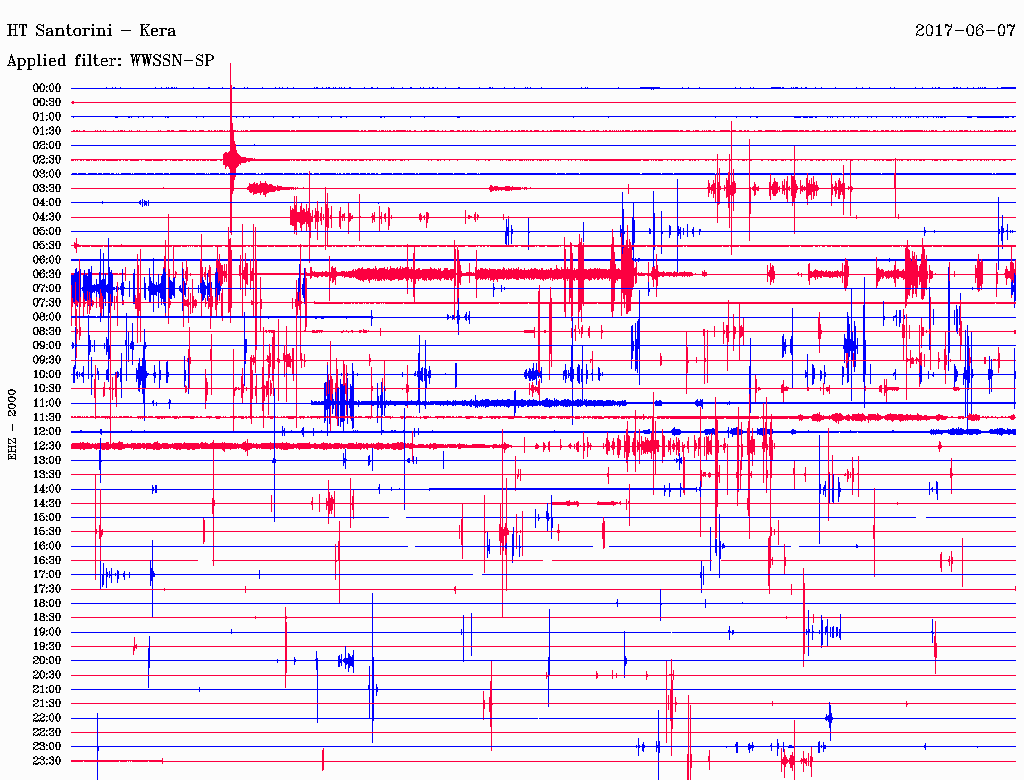
Task: Click the '05:30' time label
Action: pyautogui.click(x=47, y=246)
